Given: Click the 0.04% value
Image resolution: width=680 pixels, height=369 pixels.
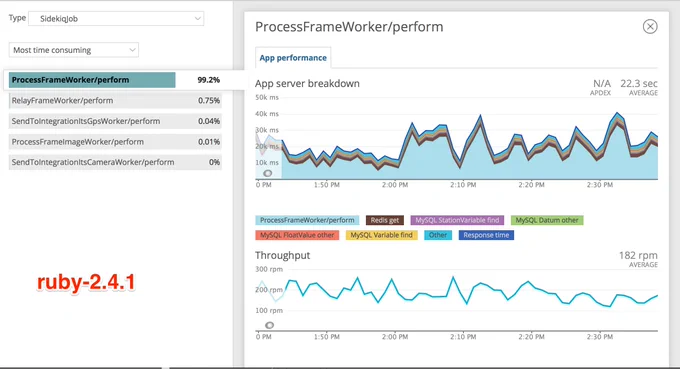Looking at the screenshot, I should [x=209, y=121].
